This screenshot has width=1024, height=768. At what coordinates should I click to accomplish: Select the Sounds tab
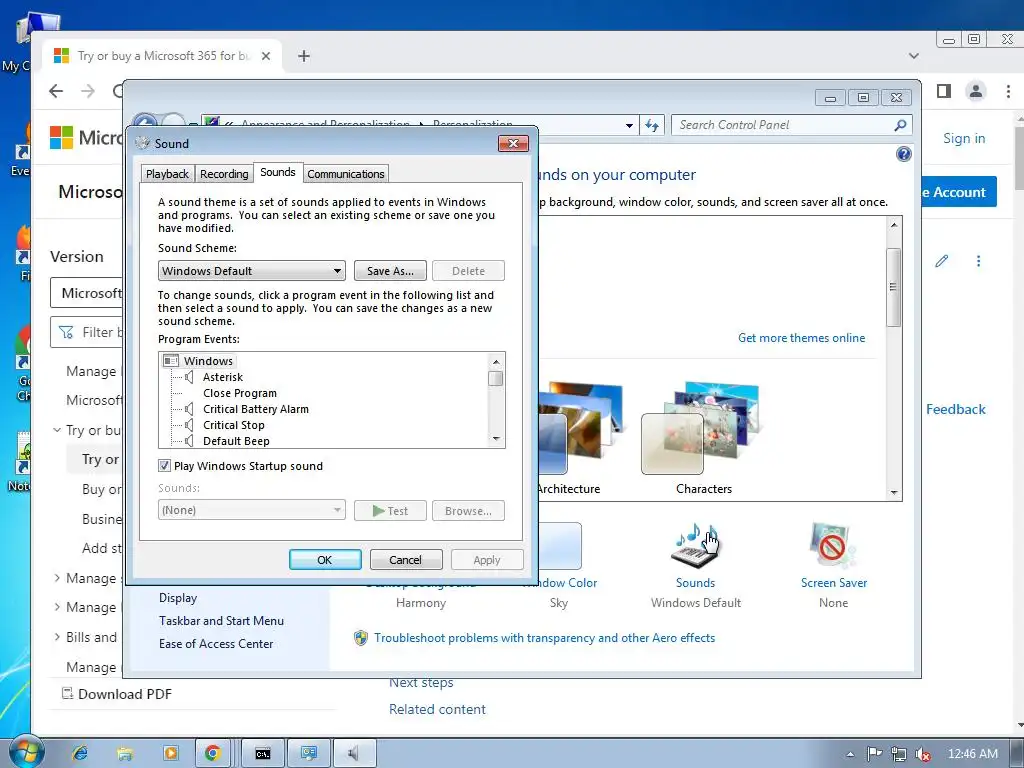(278, 172)
